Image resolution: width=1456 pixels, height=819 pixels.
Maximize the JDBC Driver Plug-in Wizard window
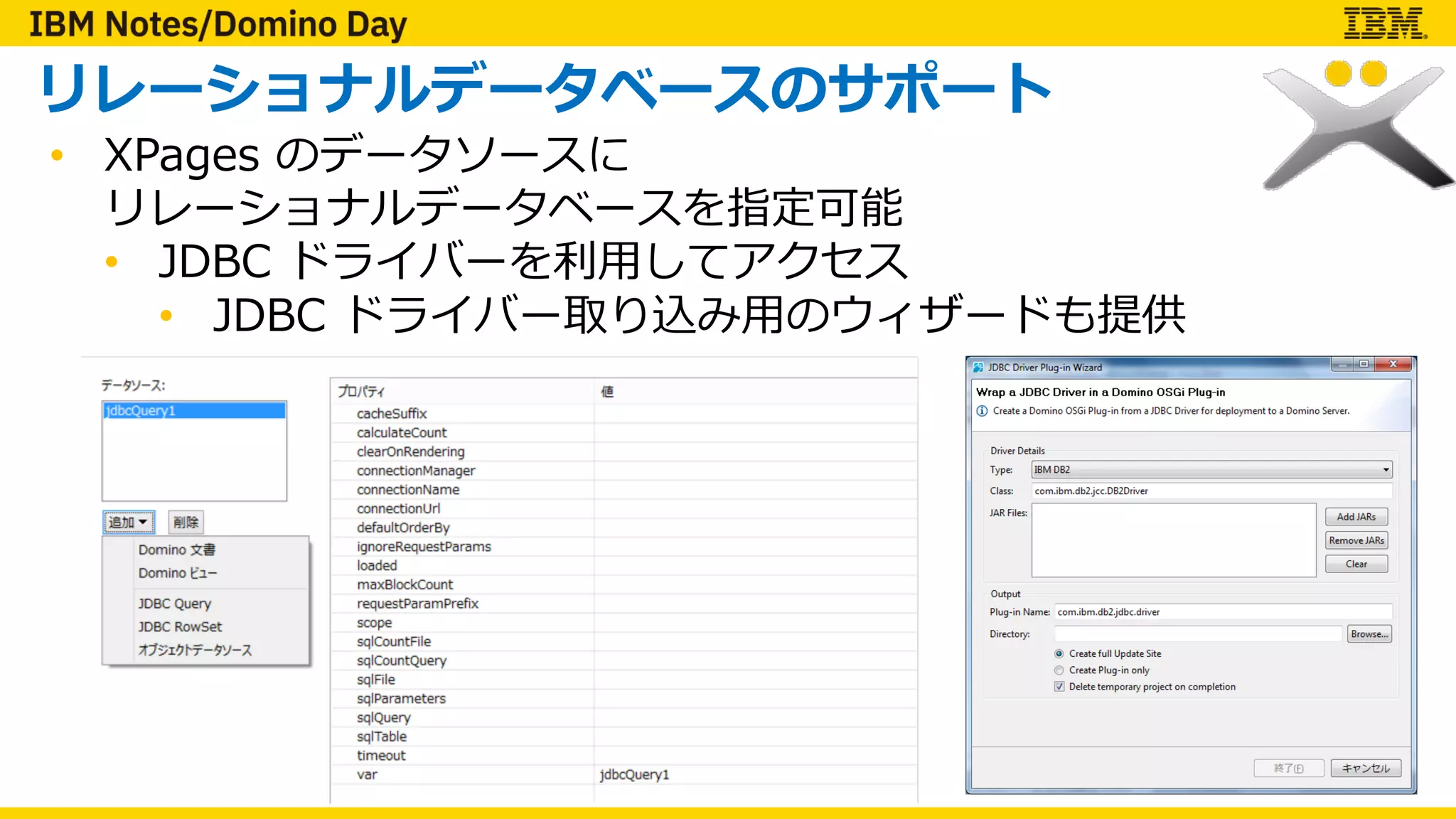[x=1364, y=364]
